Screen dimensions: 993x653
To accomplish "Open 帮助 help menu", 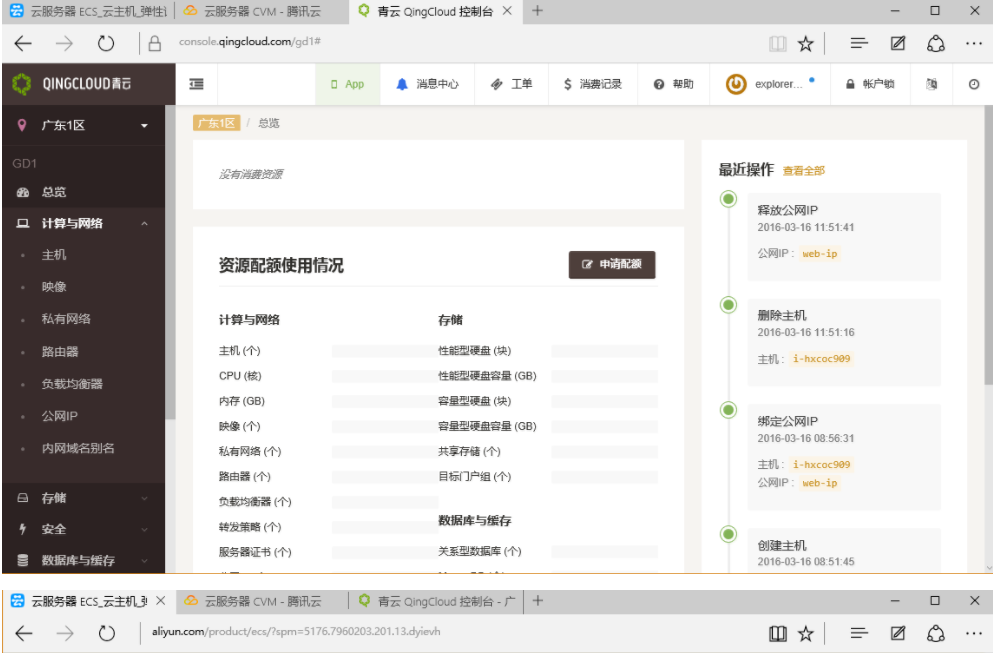I will [674, 84].
